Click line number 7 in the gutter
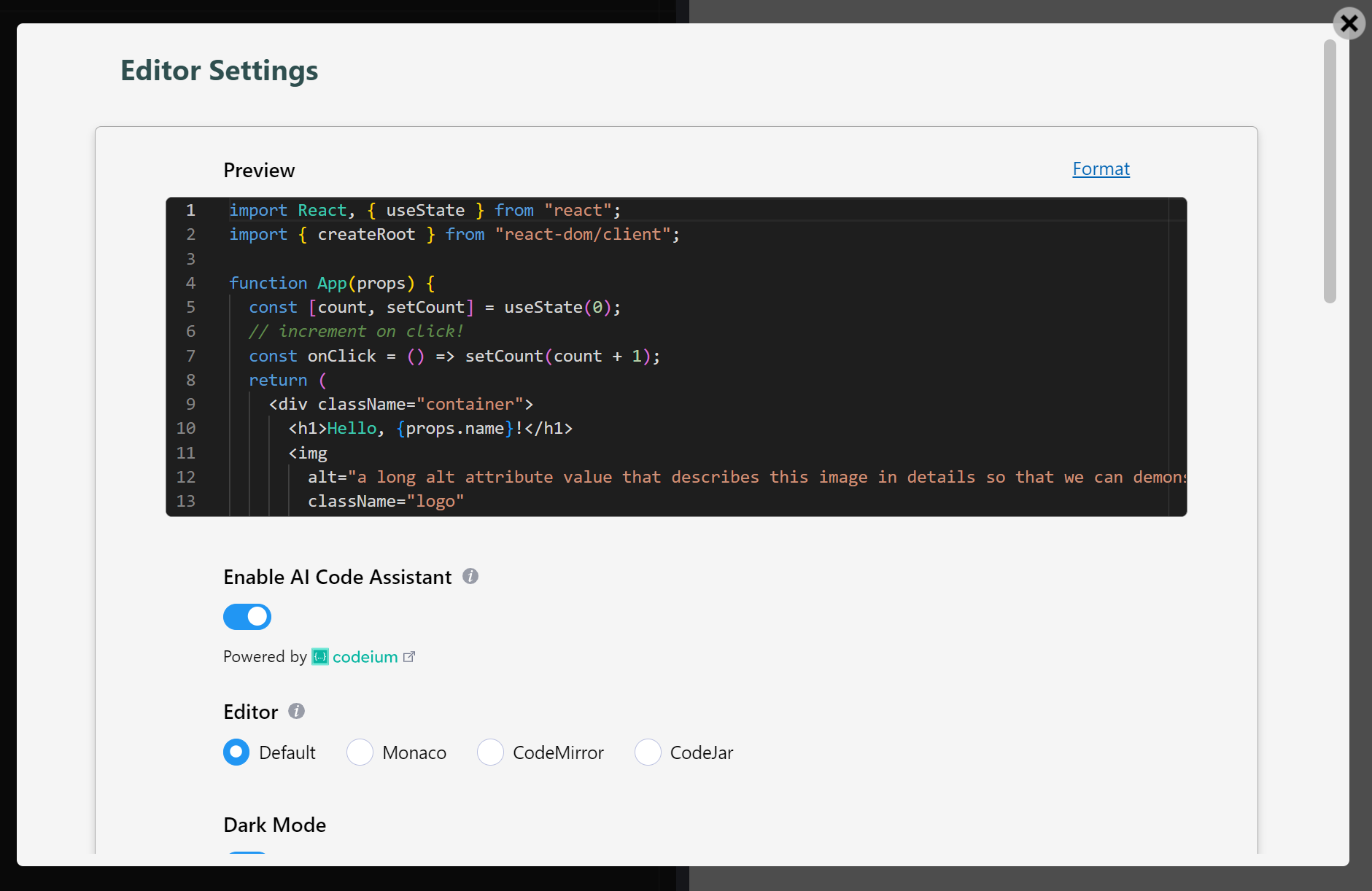The height and width of the screenshot is (891, 1372). click(190, 356)
